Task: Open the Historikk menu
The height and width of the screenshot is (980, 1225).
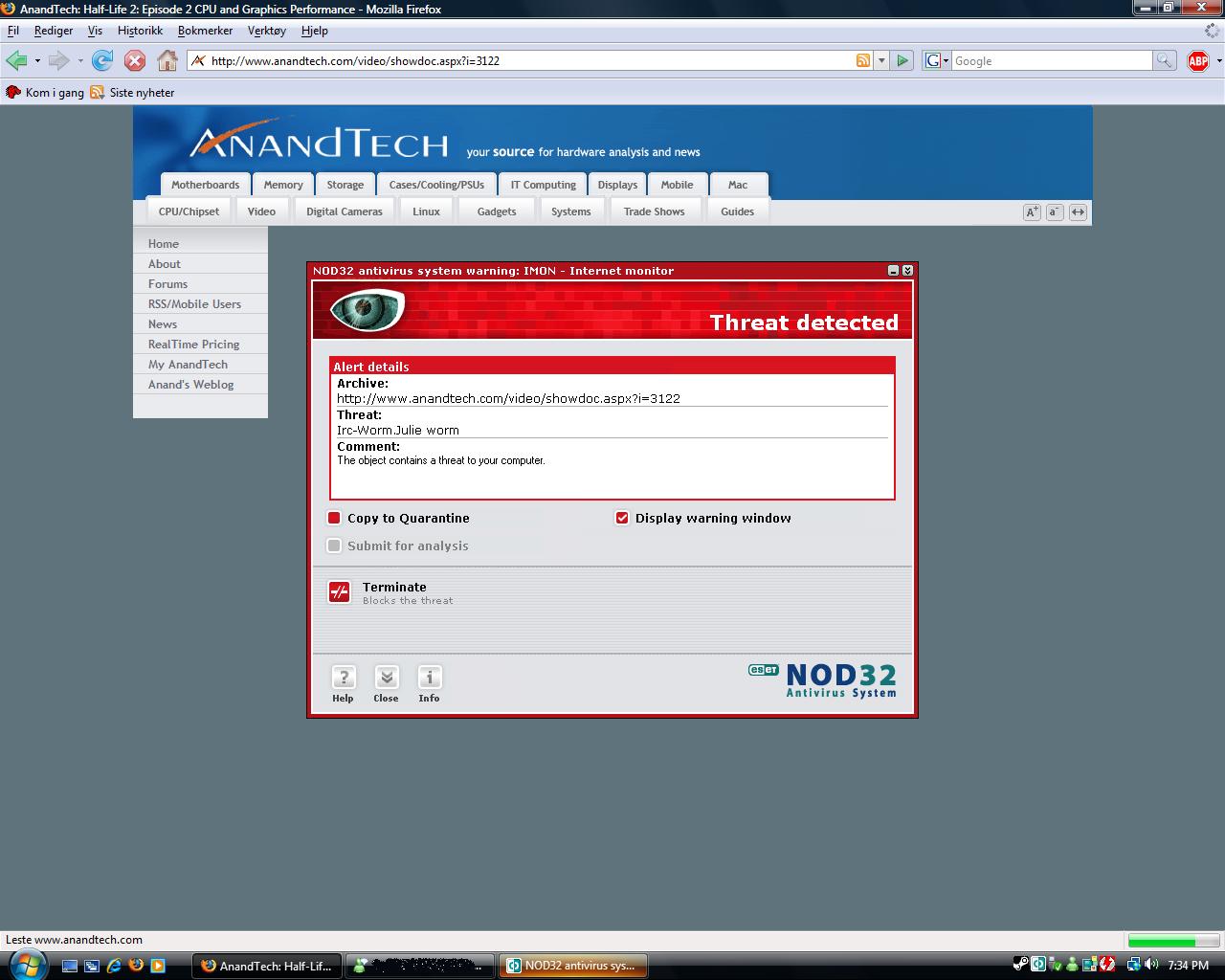Action: click(x=140, y=31)
